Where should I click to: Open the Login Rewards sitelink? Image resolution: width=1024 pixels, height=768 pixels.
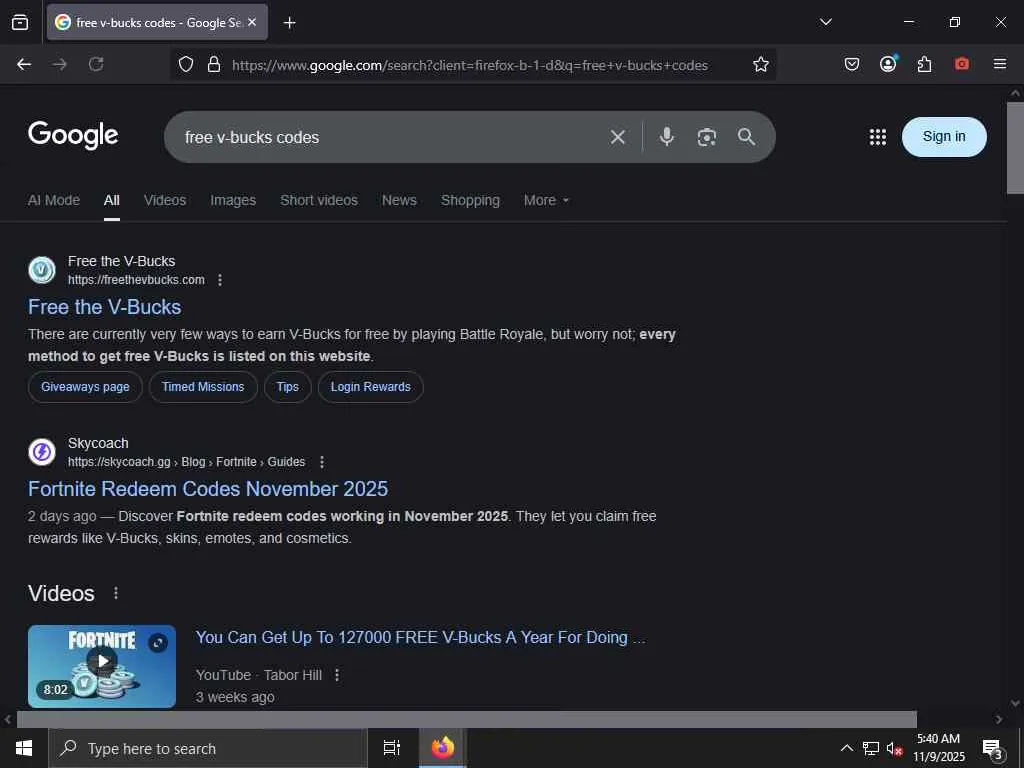pos(370,387)
